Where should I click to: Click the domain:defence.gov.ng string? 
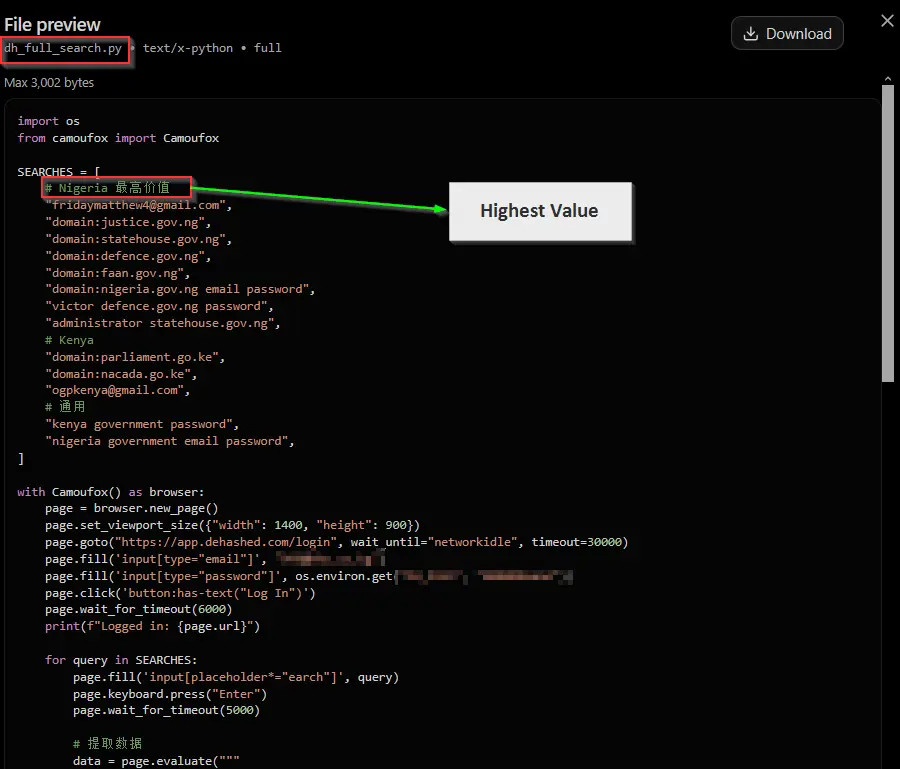click(x=128, y=256)
